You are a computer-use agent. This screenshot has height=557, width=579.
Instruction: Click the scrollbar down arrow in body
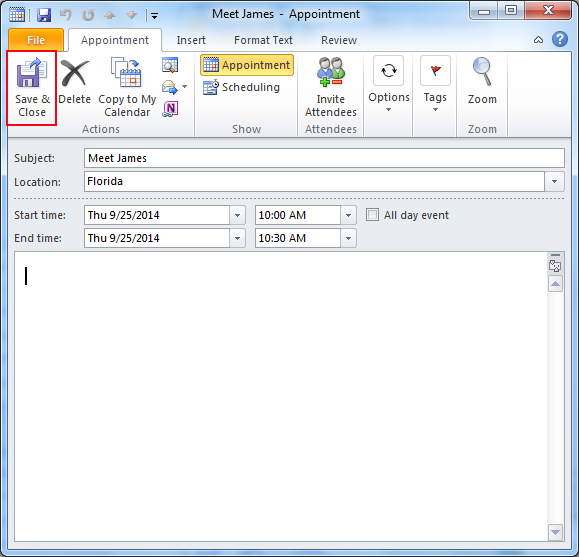(x=555, y=532)
